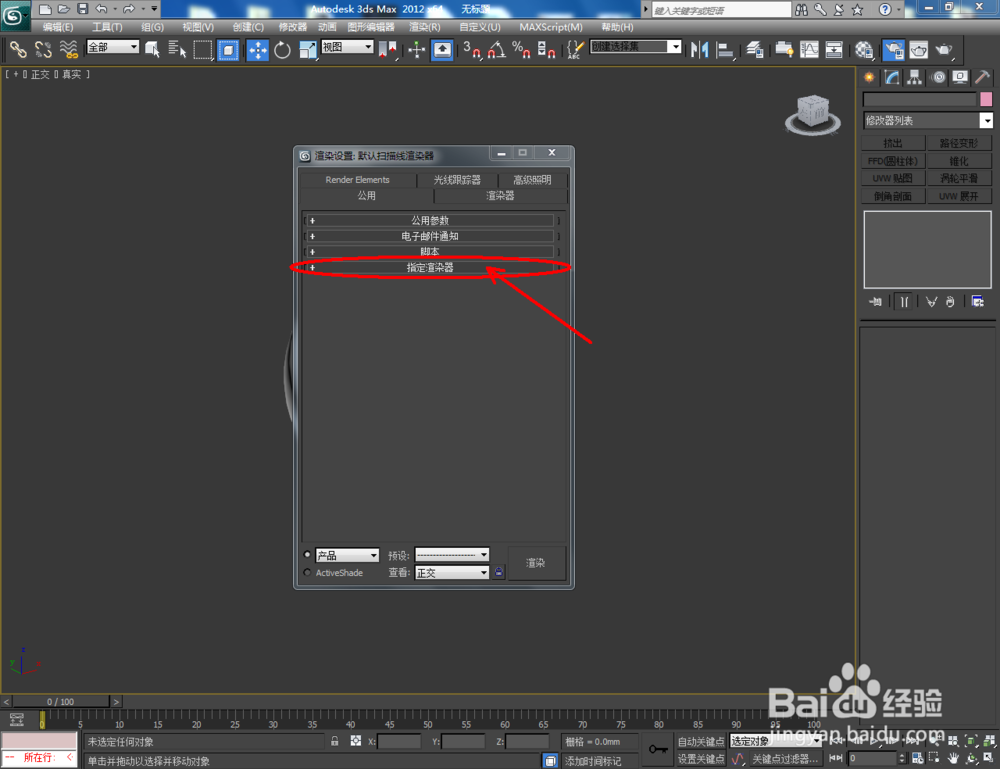The width and height of the screenshot is (1000, 769).
Task: Toggle Angle Snap
Action: pos(497,49)
